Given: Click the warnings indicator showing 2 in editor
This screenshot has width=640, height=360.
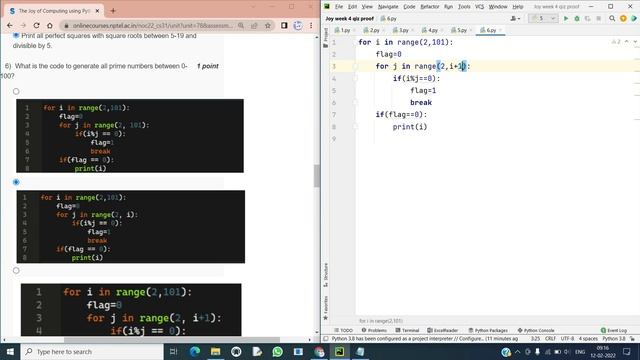Looking at the screenshot, I should pyautogui.click(x=616, y=42).
